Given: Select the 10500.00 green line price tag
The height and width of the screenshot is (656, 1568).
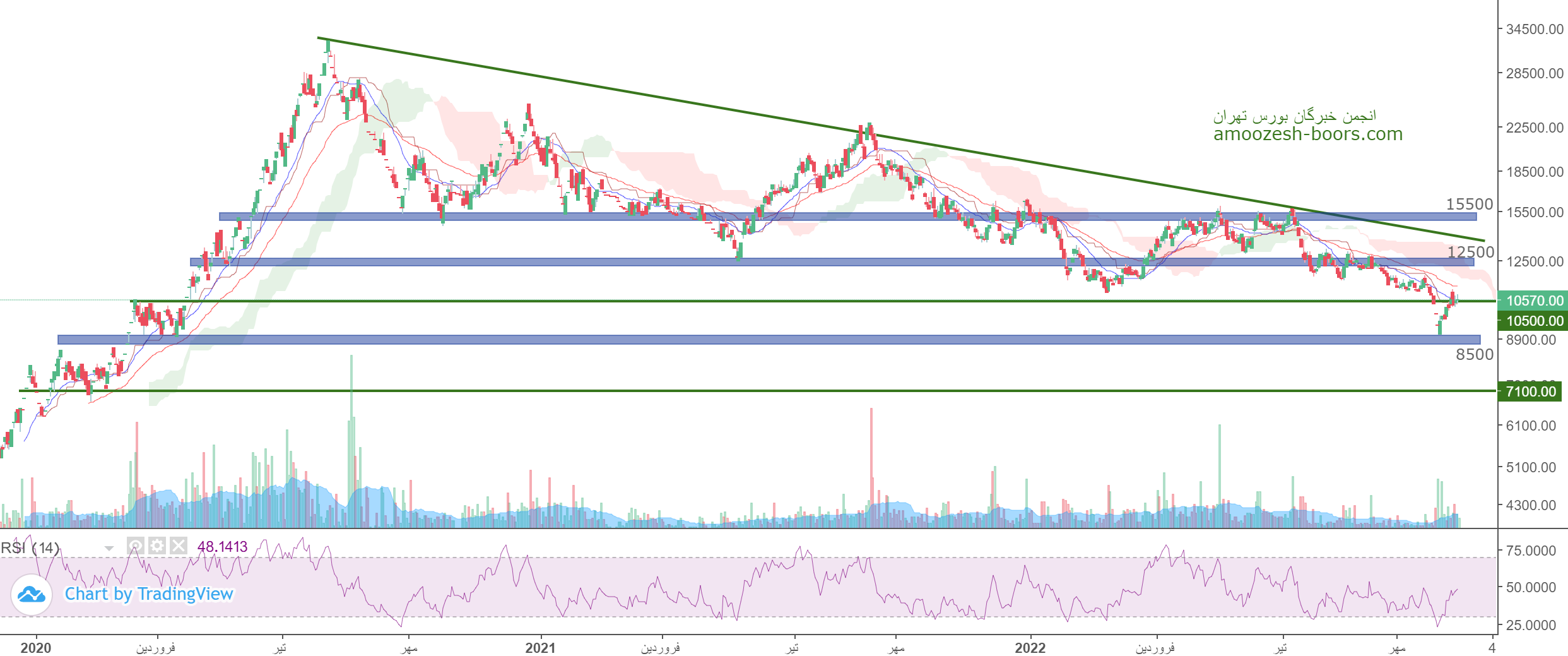Looking at the screenshot, I should (1534, 321).
